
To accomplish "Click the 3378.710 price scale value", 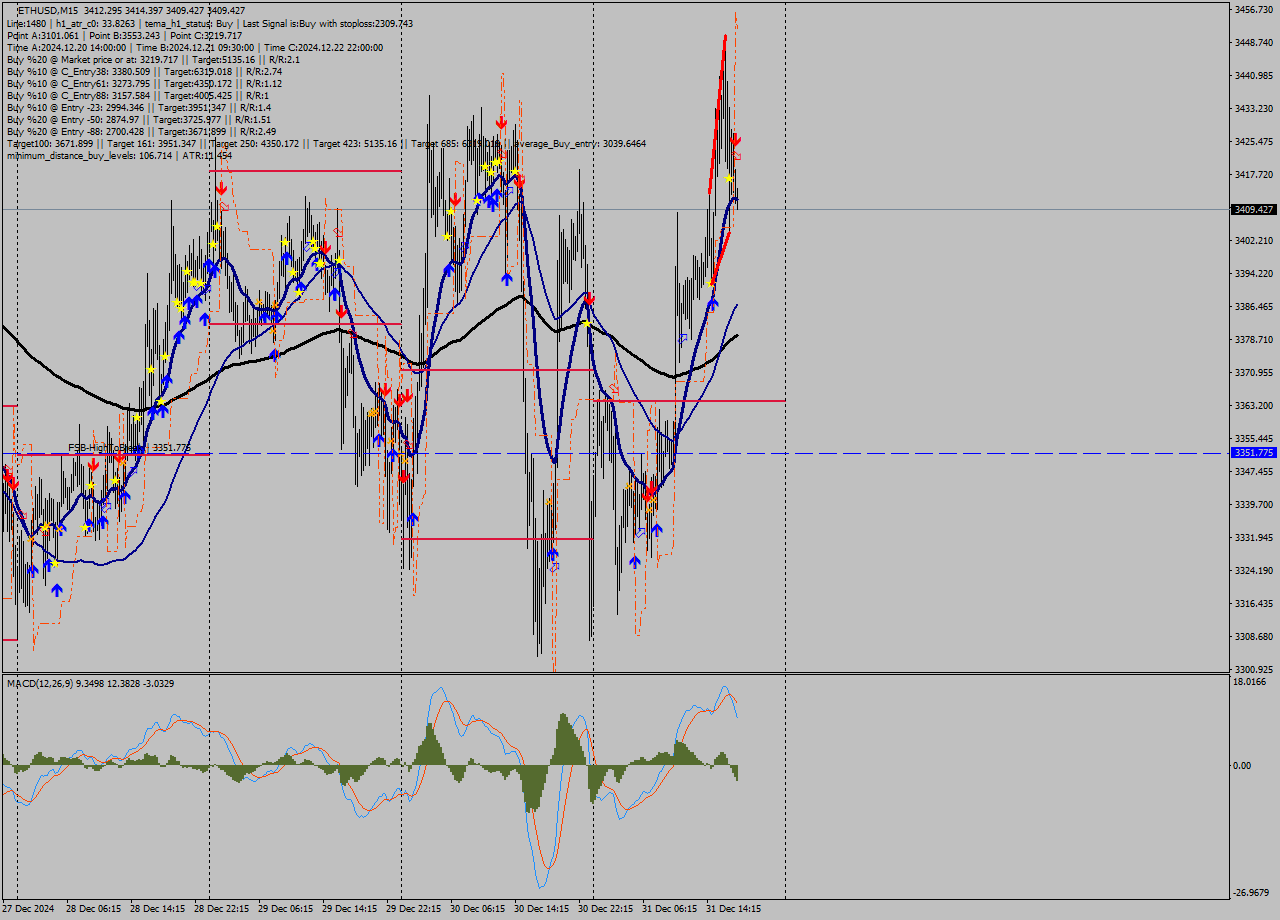I will coord(1253,339).
